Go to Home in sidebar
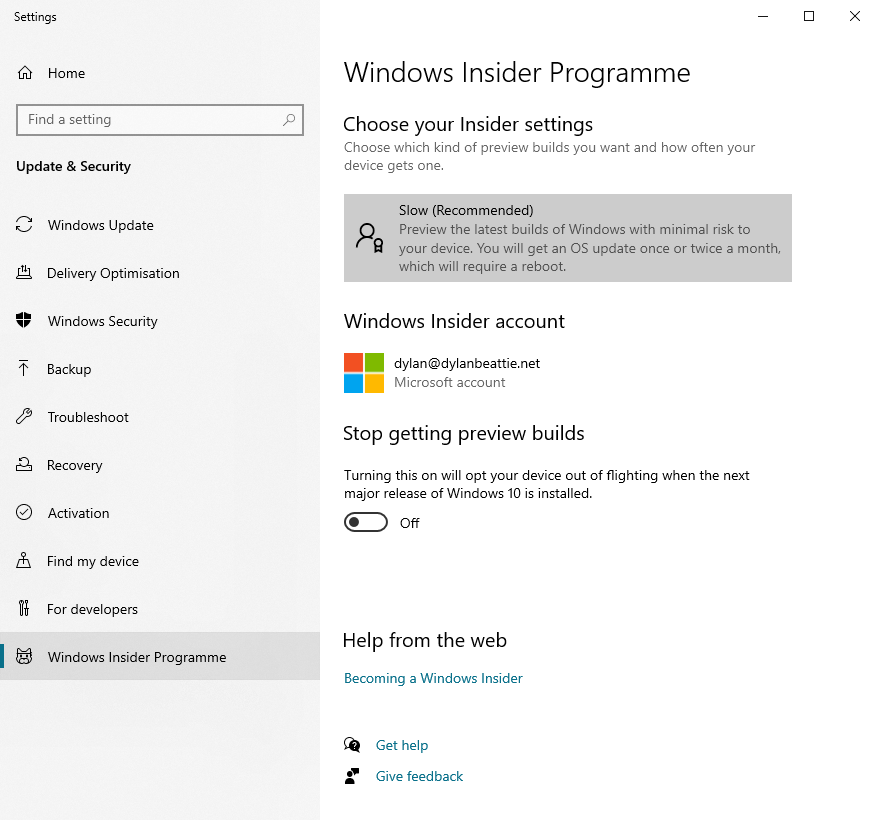The image size is (878, 820). pyautogui.click(x=160, y=73)
